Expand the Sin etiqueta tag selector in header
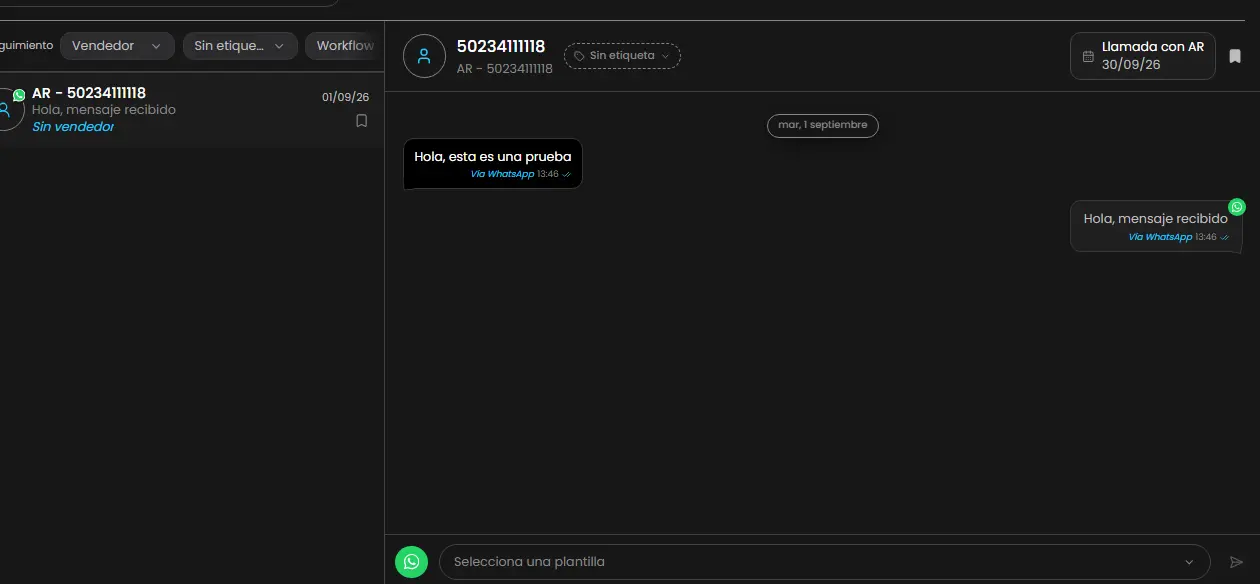This screenshot has height=584, width=1260. coord(622,56)
